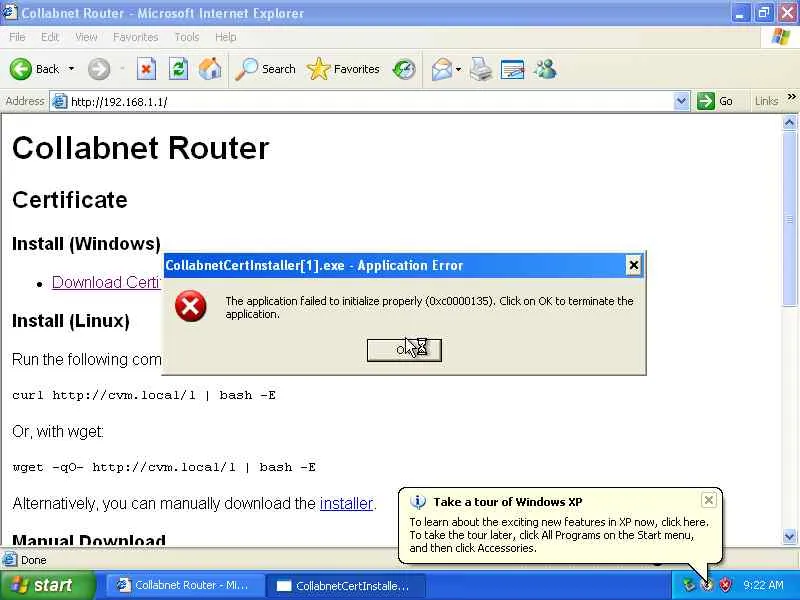Viewport: 800px width, 600px height.
Task: Close the Windows XP tour balloon
Action: coord(709,500)
